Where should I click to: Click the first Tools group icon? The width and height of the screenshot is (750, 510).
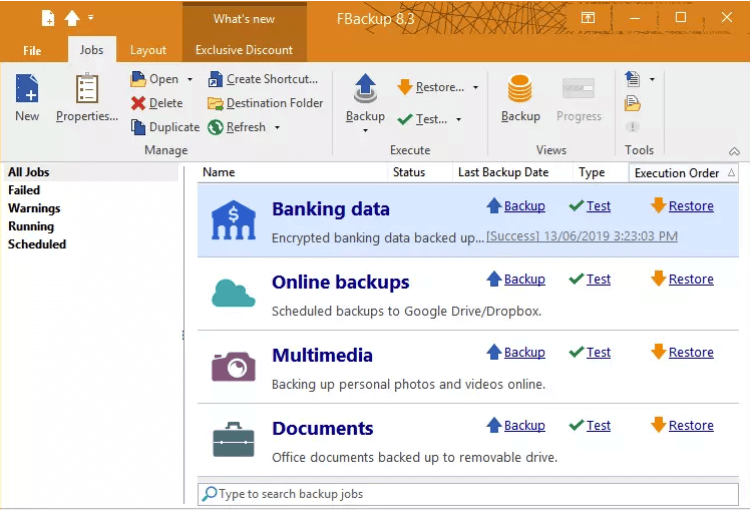click(632, 79)
